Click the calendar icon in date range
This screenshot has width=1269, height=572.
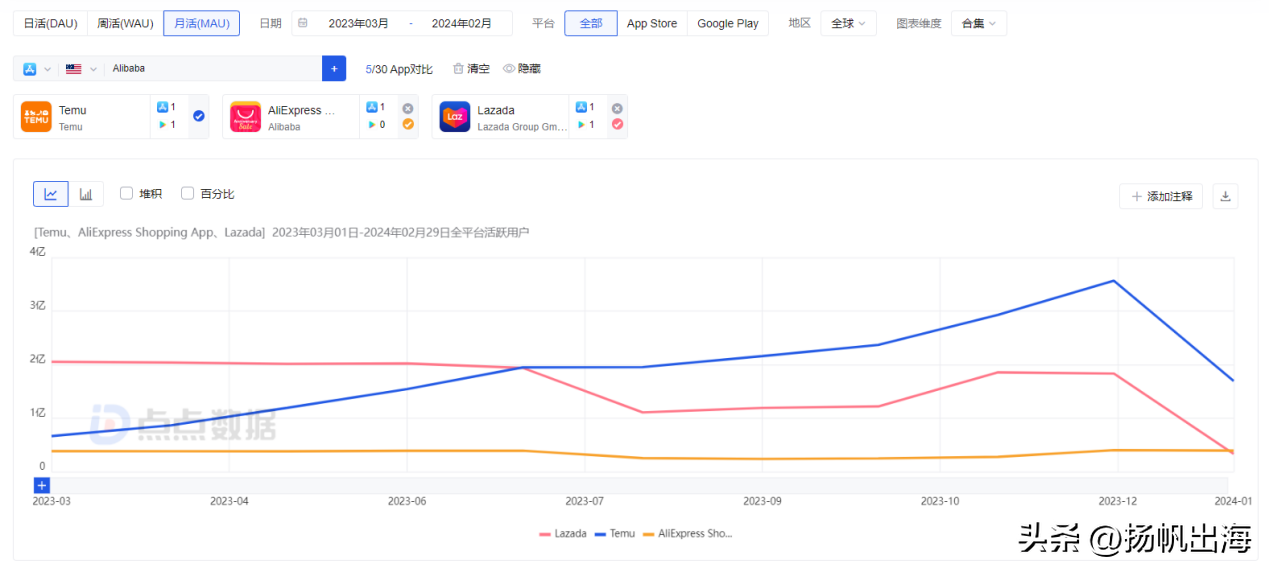(x=303, y=23)
